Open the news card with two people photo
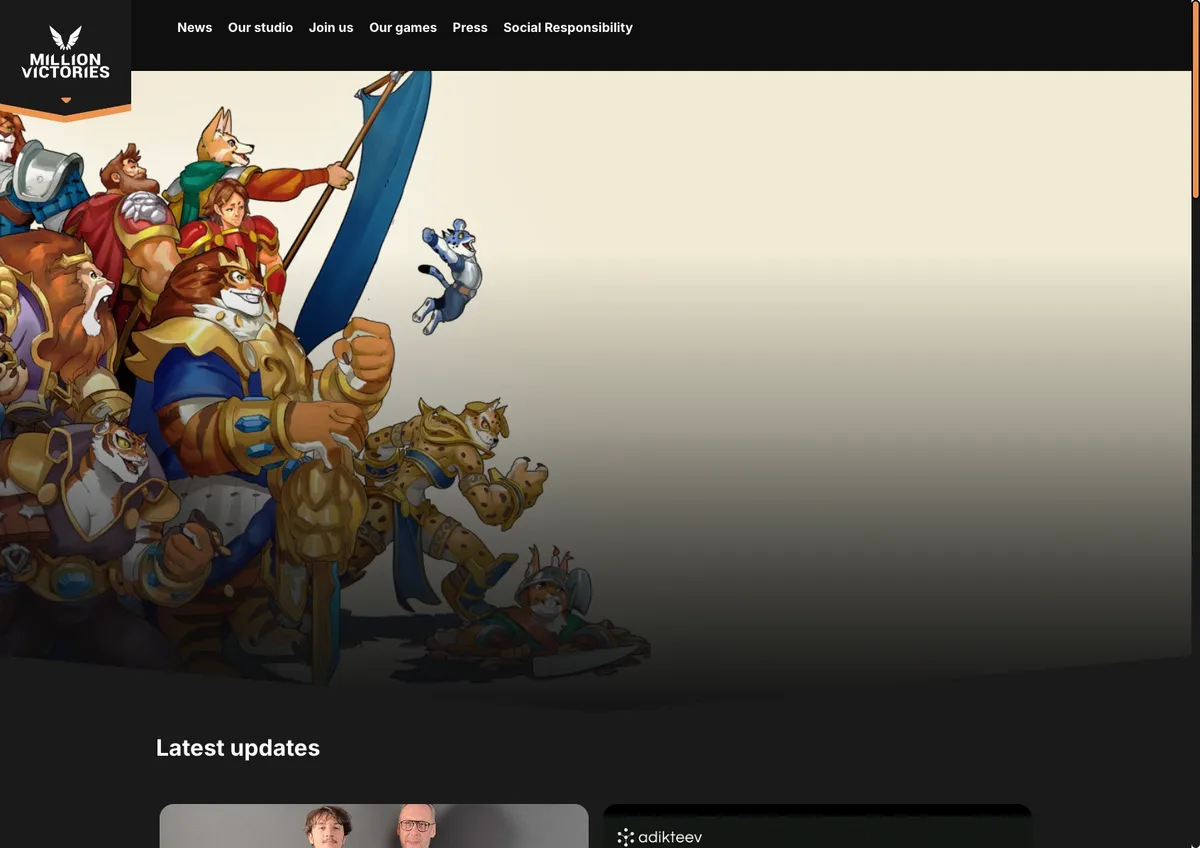The width and height of the screenshot is (1200, 848). pos(374,826)
